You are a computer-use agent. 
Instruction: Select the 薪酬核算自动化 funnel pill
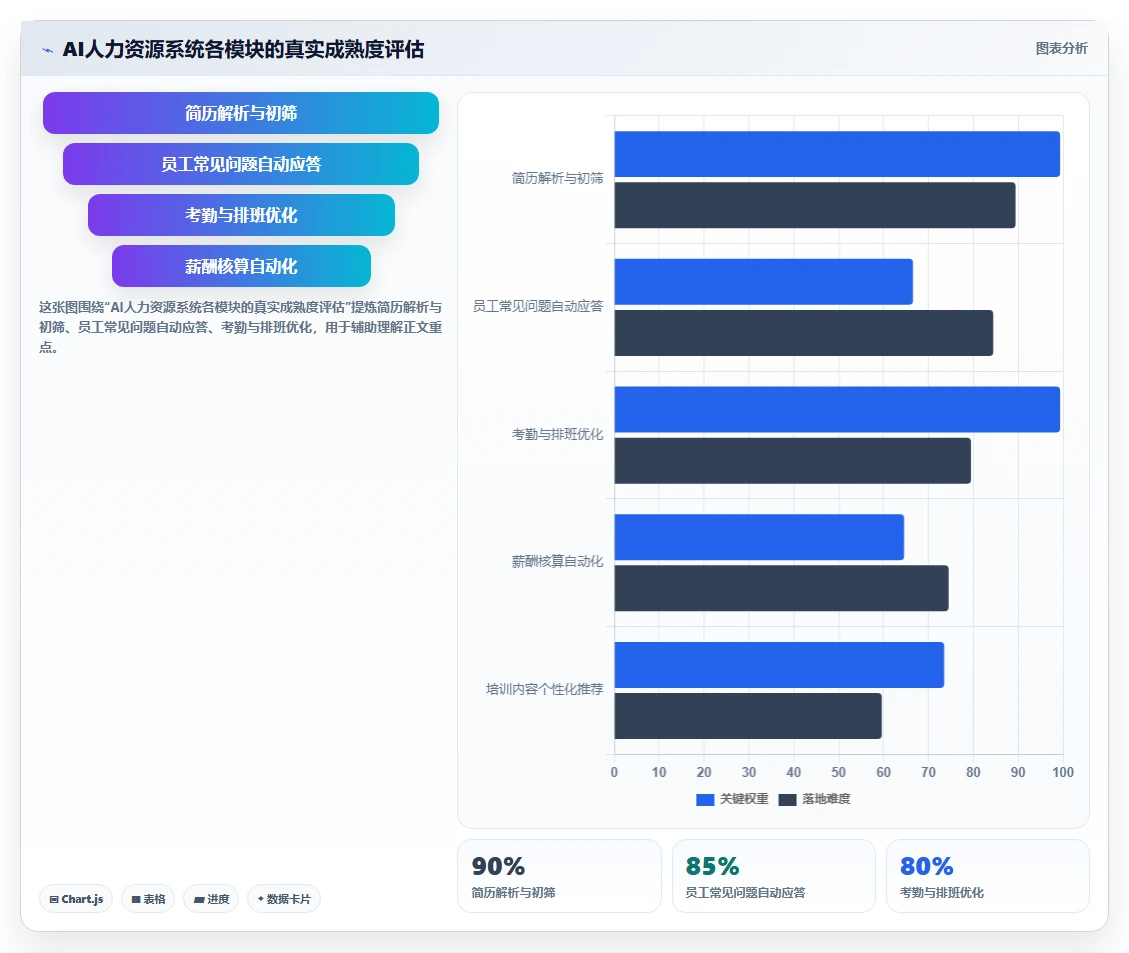tap(241, 266)
